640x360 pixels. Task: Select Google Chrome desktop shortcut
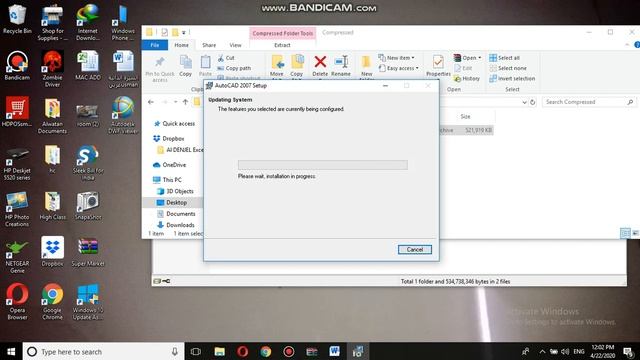point(52,302)
